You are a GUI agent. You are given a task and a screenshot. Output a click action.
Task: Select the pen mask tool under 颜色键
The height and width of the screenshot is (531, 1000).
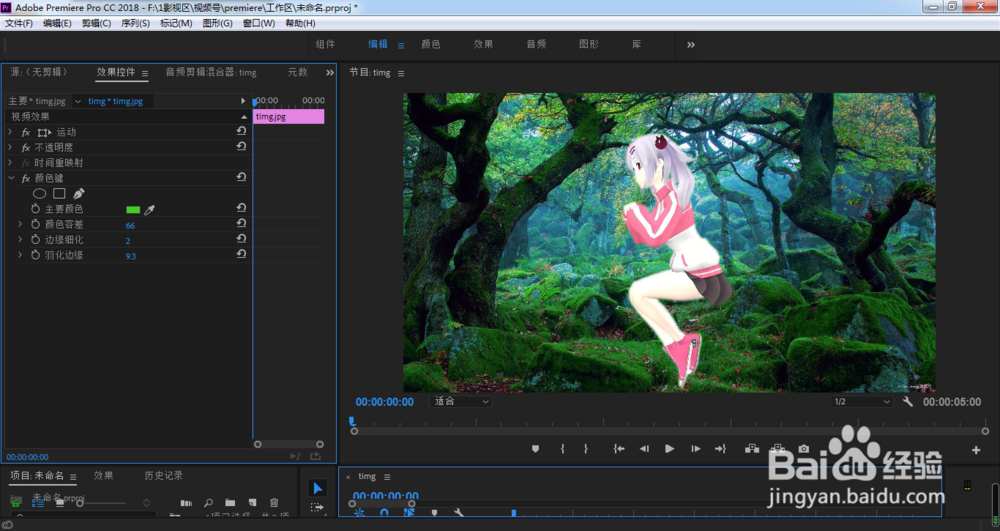(x=78, y=193)
